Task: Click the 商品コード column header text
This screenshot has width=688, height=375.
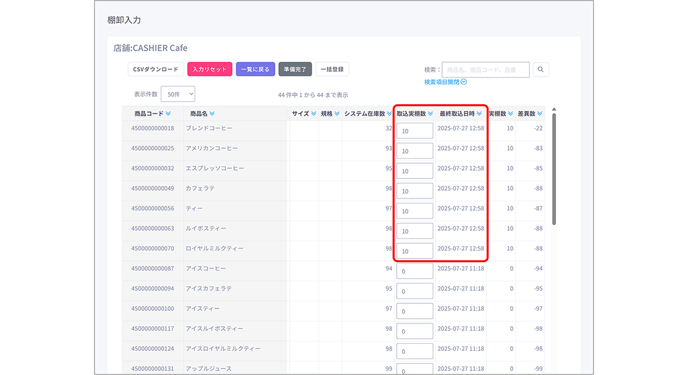Action: point(149,114)
